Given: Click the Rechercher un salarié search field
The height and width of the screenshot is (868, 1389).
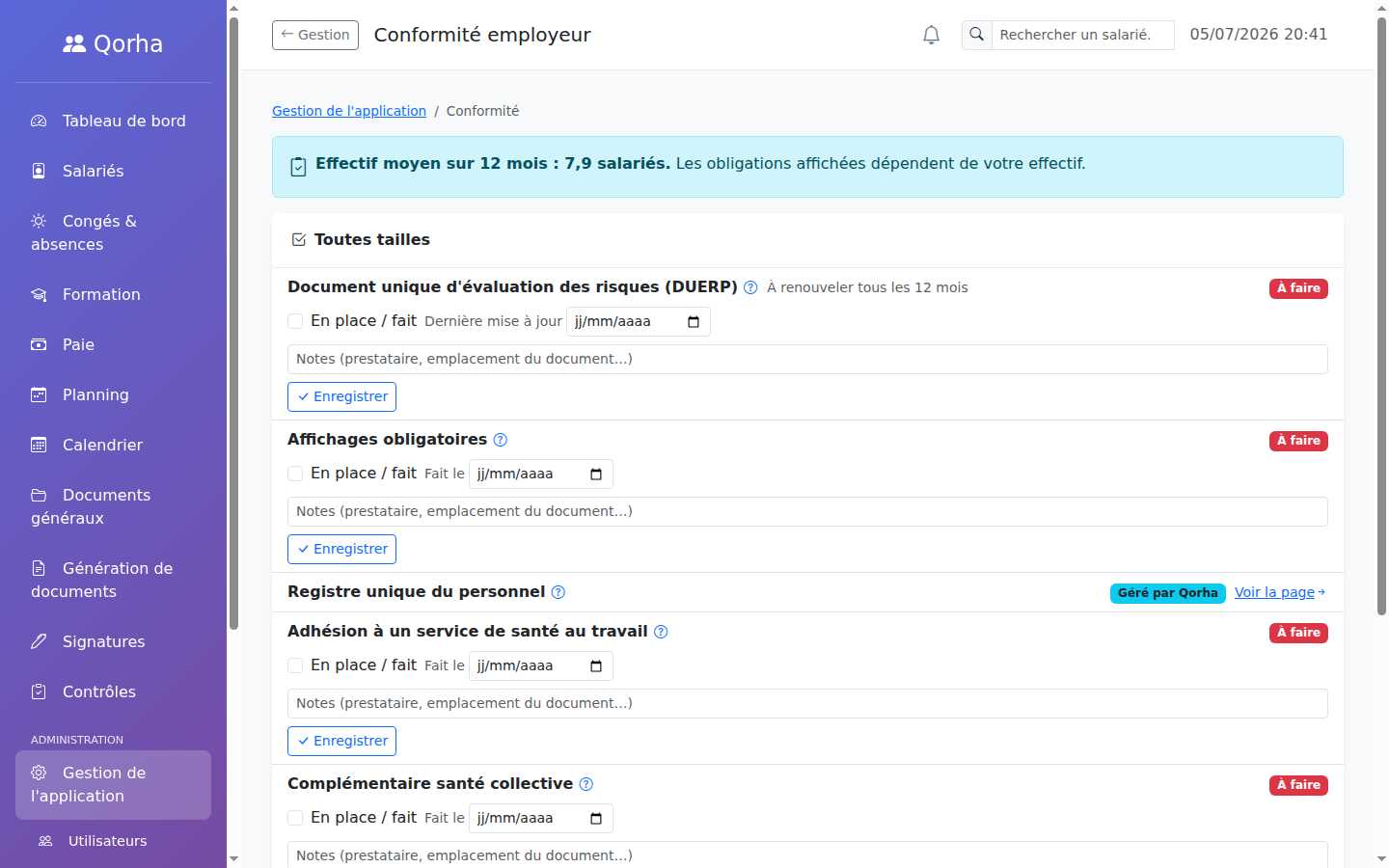Looking at the screenshot, I should [x=1082, y=35].
